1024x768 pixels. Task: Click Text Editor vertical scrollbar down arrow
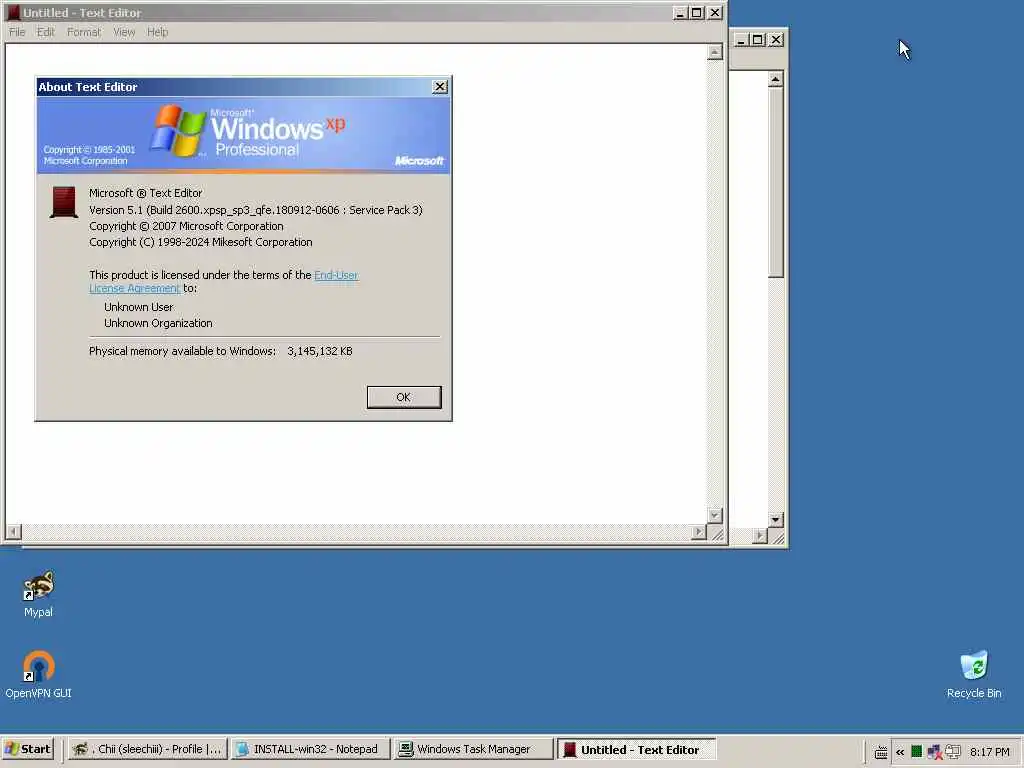click(x=714, y=515)
